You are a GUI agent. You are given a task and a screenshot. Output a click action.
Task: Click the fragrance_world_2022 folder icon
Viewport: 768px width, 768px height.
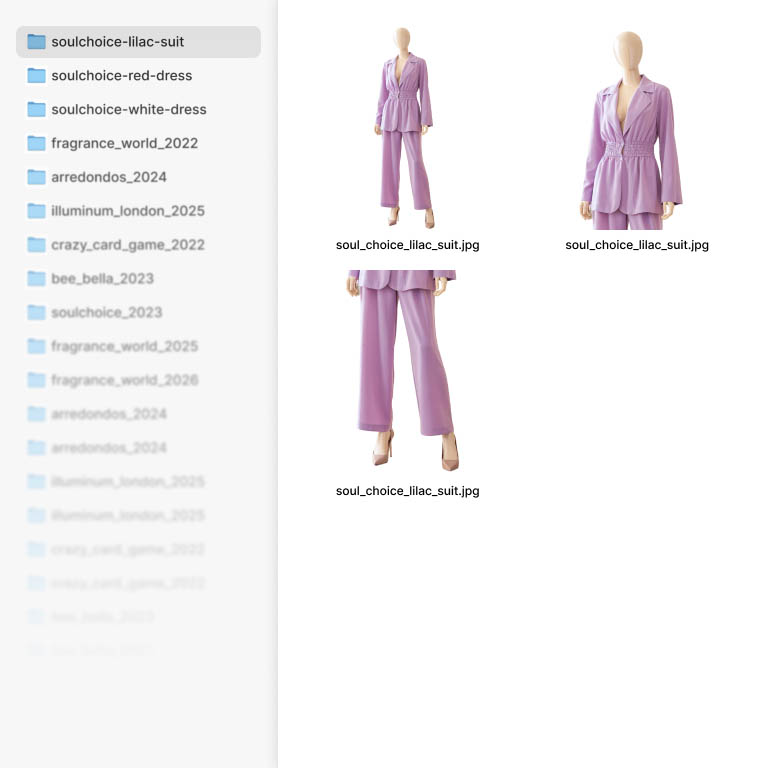tap(36, 143)
